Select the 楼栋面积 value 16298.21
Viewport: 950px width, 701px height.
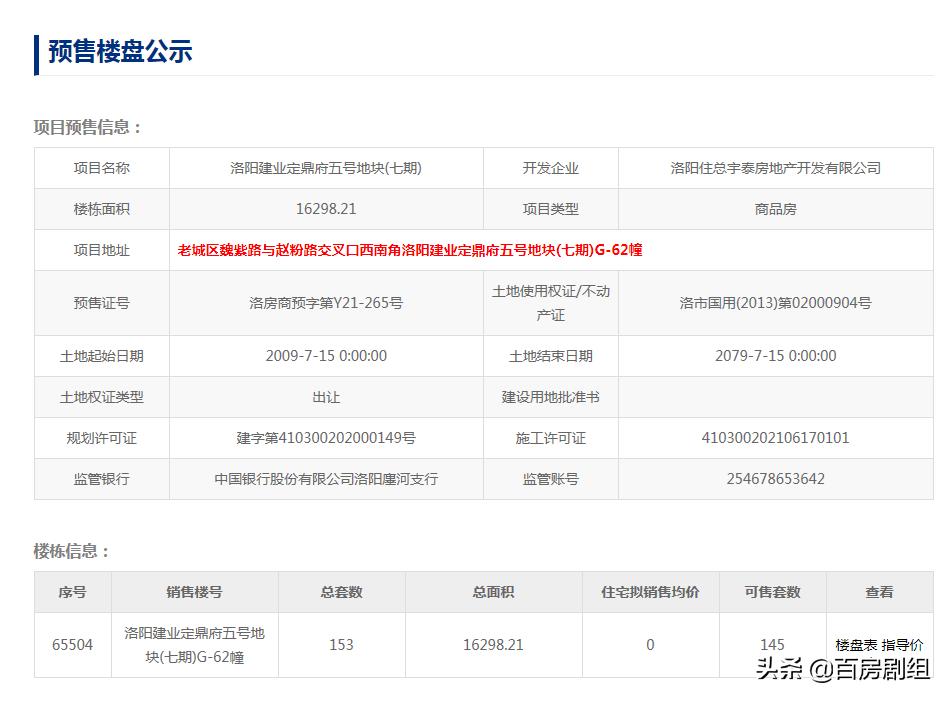tap(327, 209)
